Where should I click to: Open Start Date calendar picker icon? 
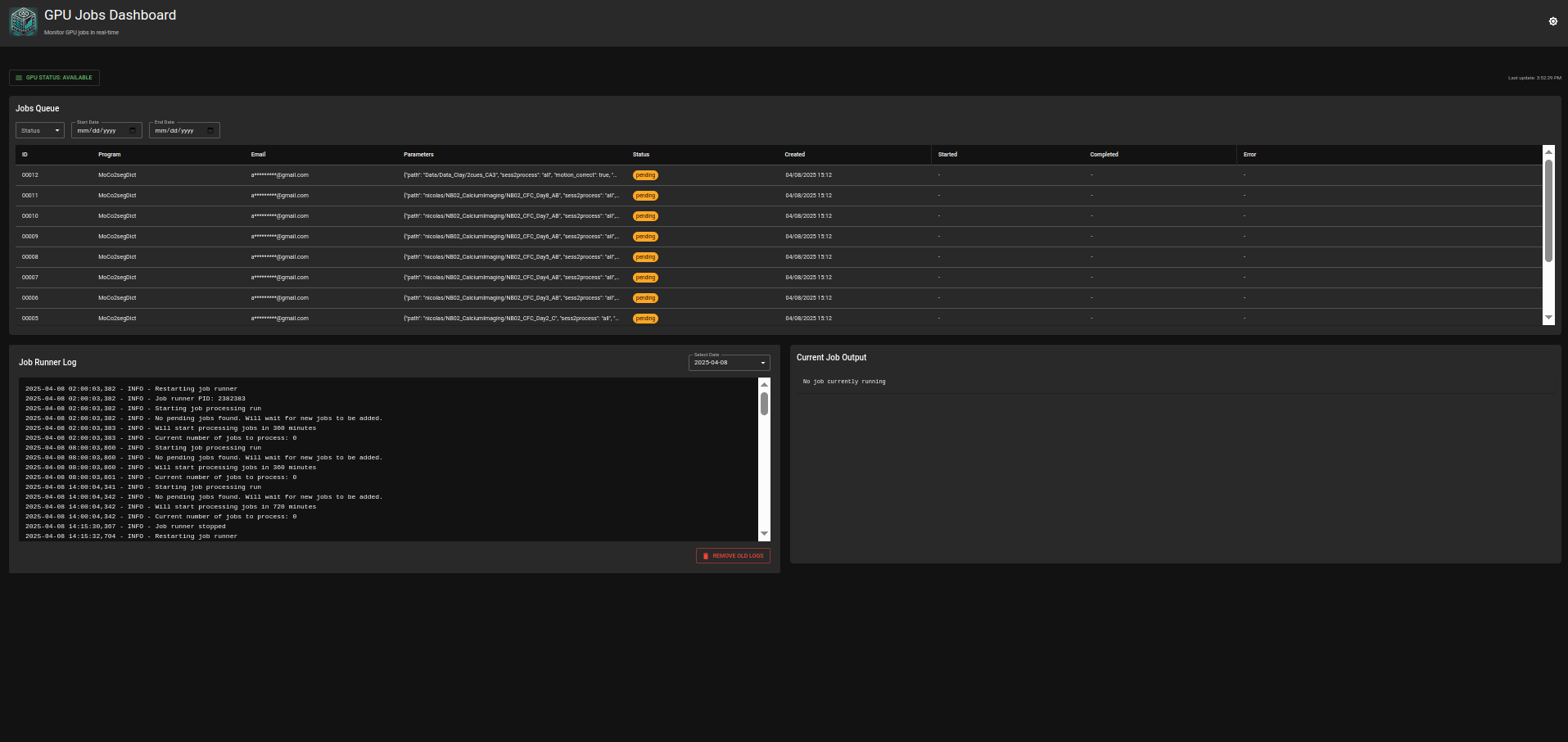pyautogui.click(x=133, y=130)
